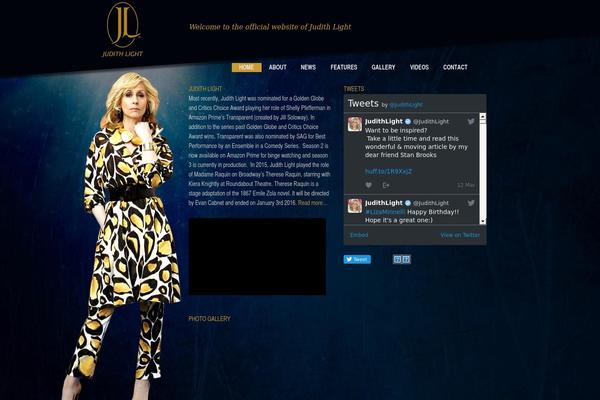This screenshot has height=400, width=600.
Task: Click share icon on the 'Want to be inspired?' tweet
Action: (386, 185)
